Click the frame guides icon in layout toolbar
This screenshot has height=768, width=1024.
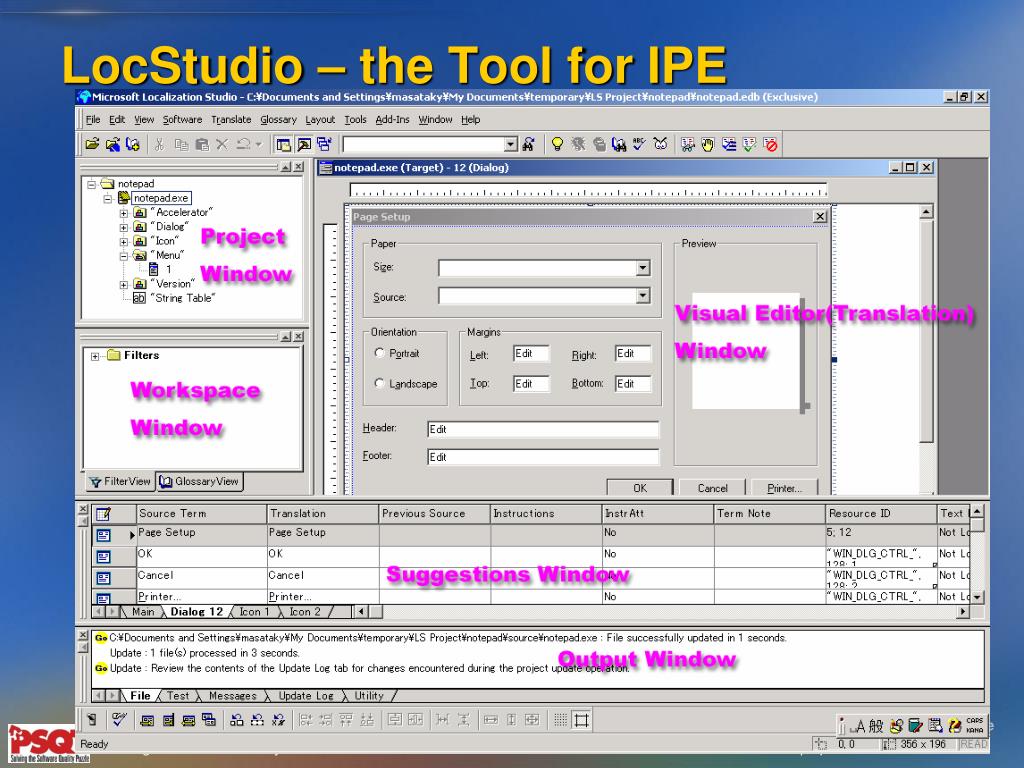[x=581, y=720]
